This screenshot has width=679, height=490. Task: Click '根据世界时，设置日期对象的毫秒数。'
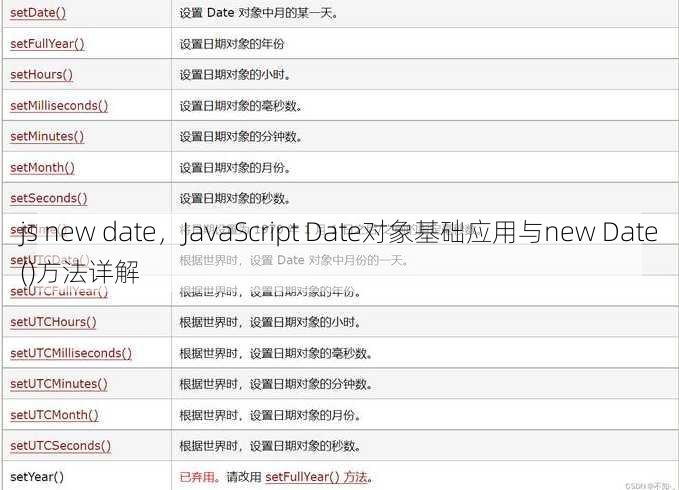pyautogui.click(x=276, y=354)
